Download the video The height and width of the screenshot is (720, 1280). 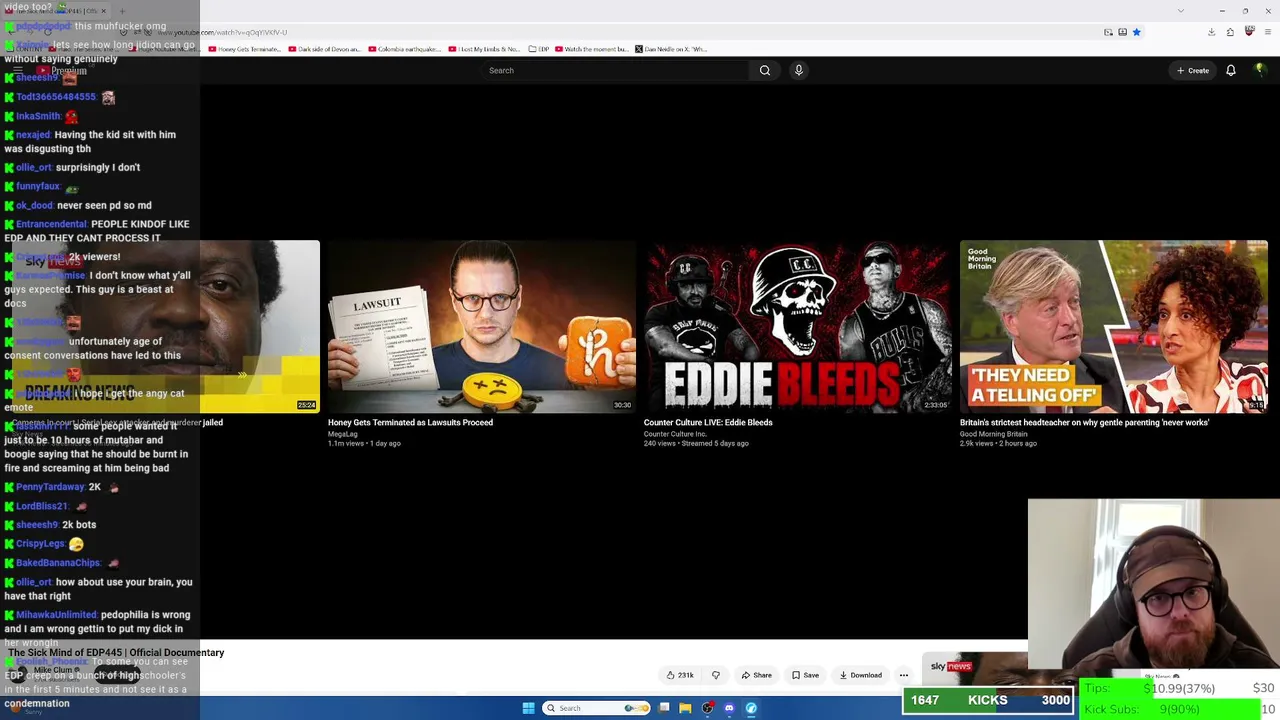860,675
